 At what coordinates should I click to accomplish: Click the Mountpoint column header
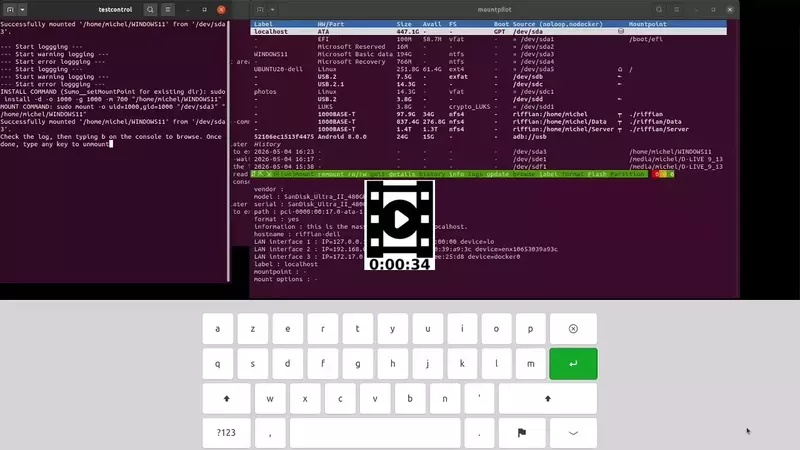[x=647, y=24]
